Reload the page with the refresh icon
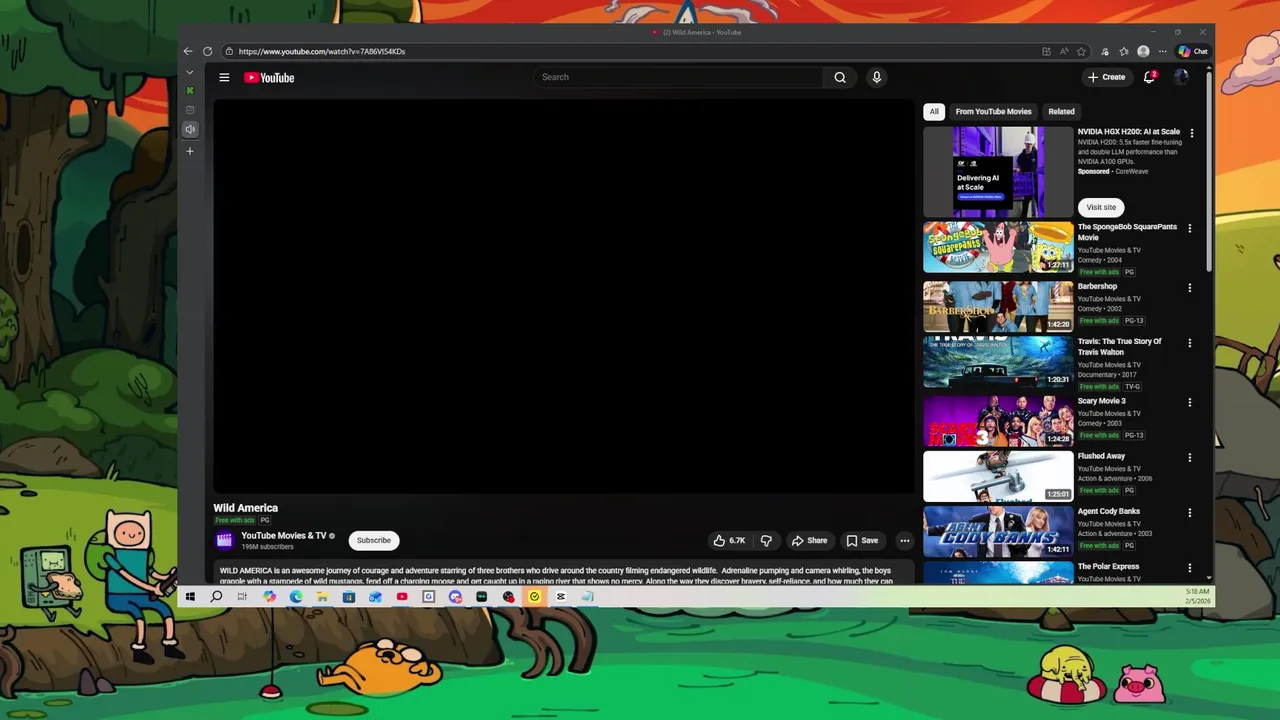The width and height of the screenshot is (1280, 720). (207, 51)
